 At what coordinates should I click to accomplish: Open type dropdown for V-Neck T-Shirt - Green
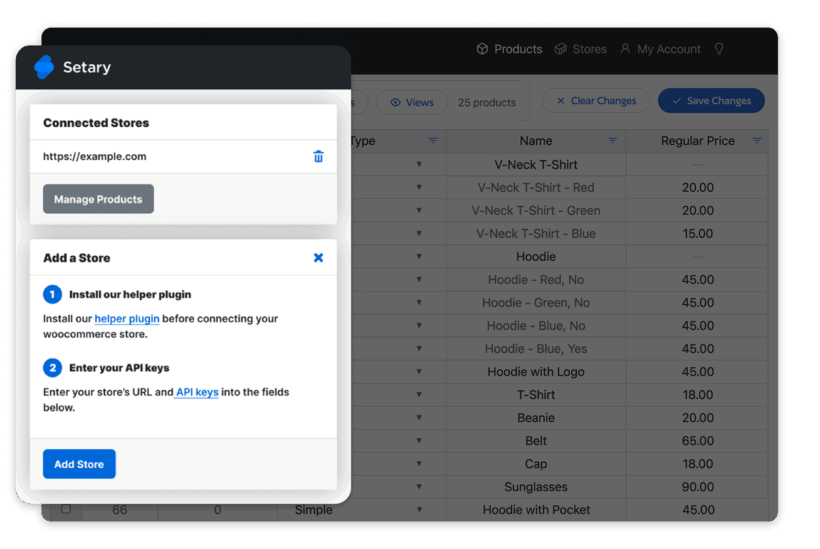click(x=419, y=210)
